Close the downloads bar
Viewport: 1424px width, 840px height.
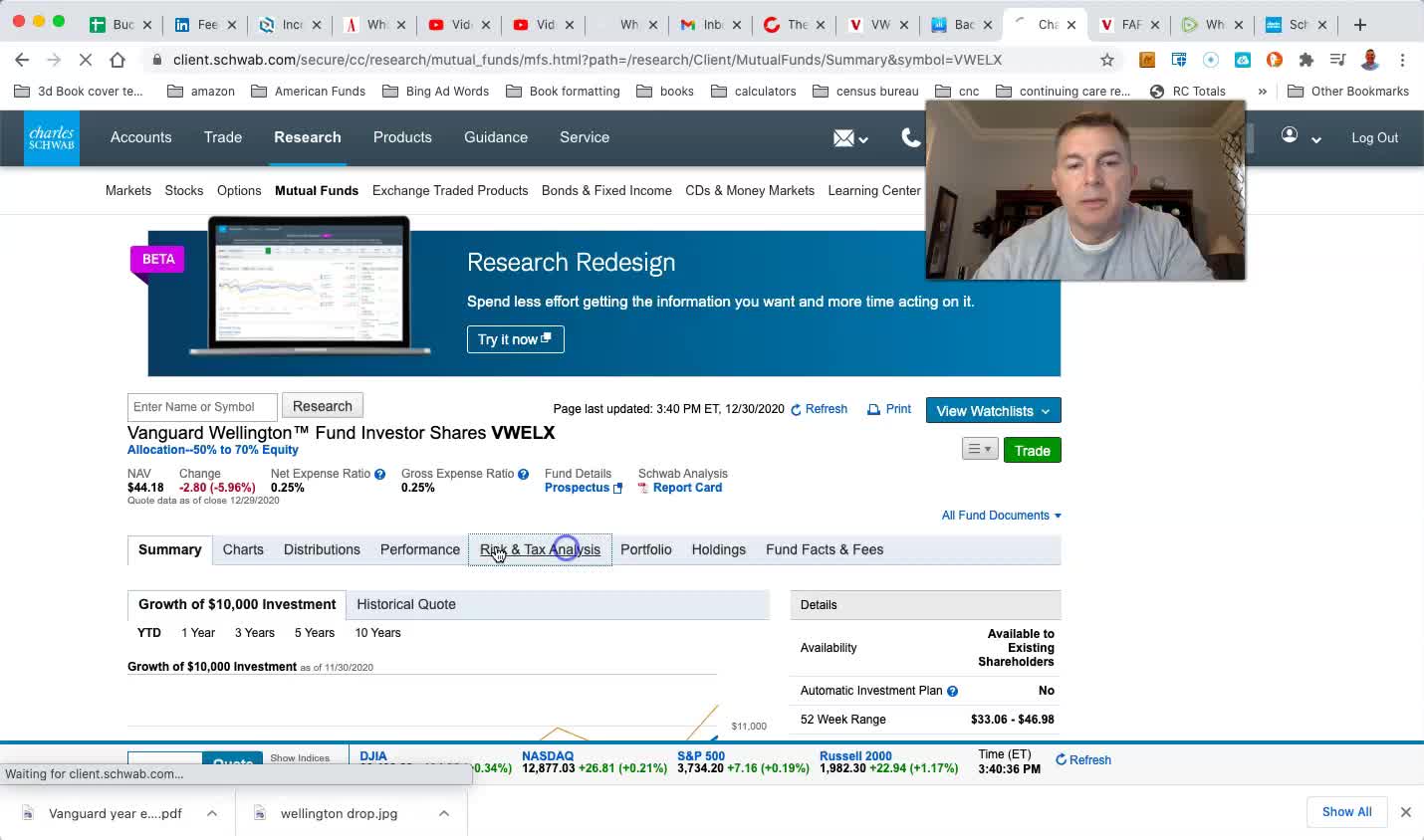1405,812
